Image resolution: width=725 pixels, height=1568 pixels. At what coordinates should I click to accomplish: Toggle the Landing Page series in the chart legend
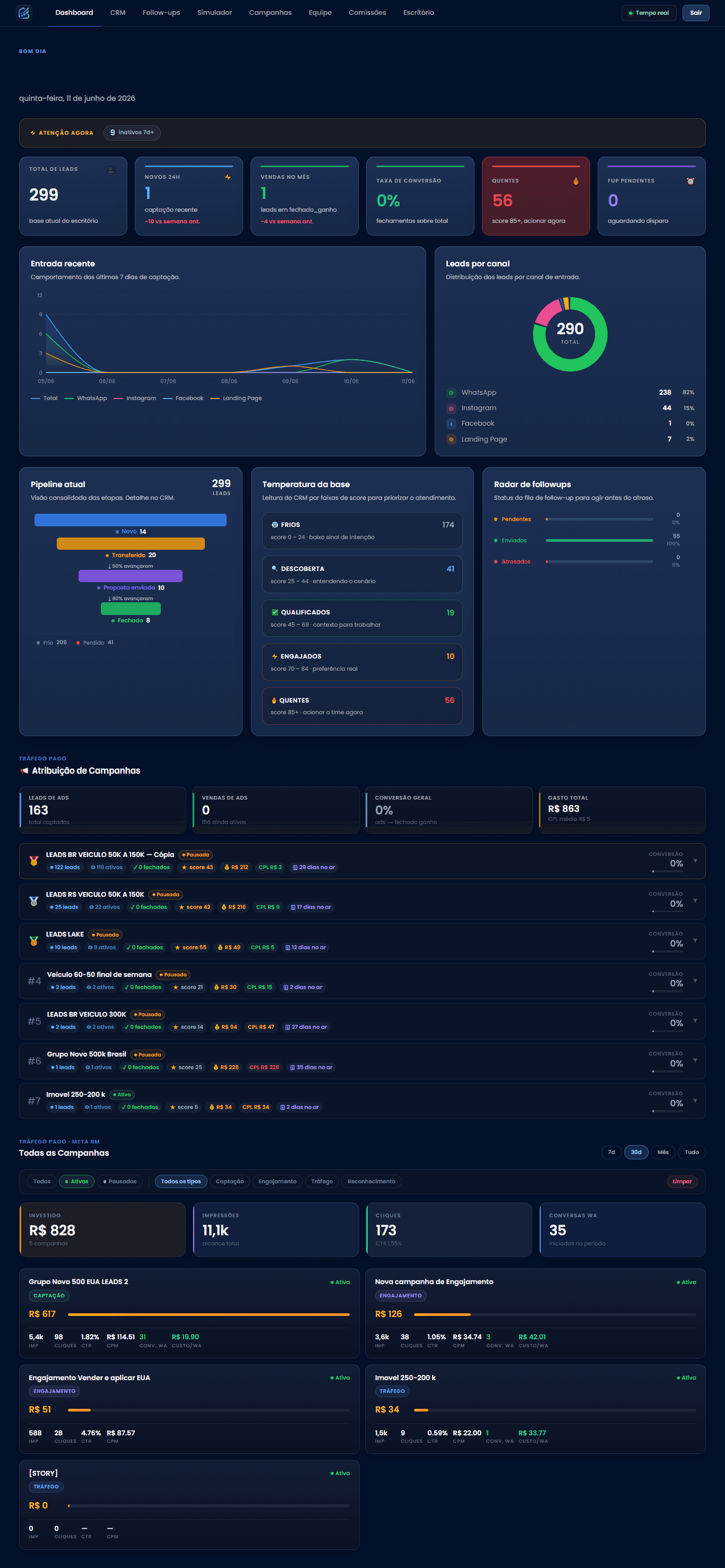(236, 398)
